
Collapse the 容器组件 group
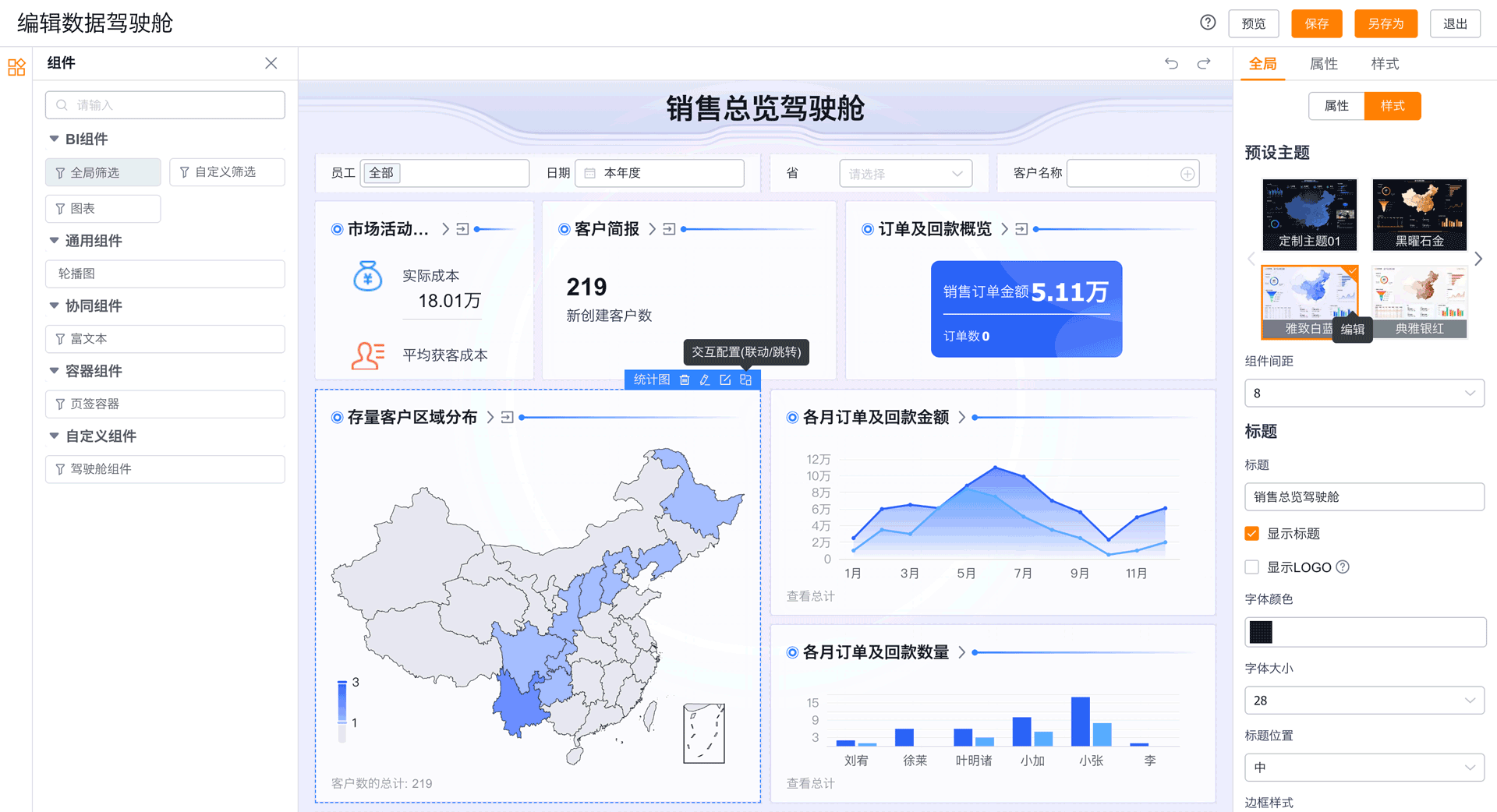coord(54,371)
